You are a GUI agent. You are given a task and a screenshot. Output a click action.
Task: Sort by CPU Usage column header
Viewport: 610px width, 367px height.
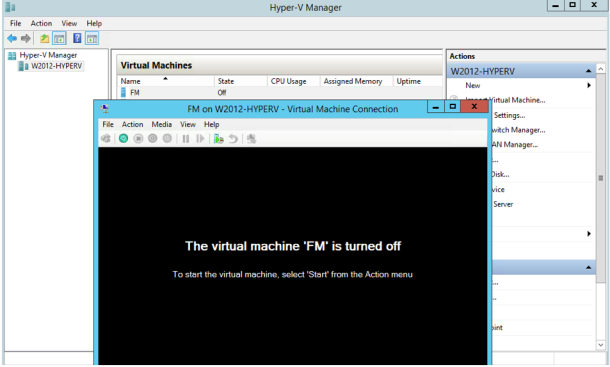[294, 81]
